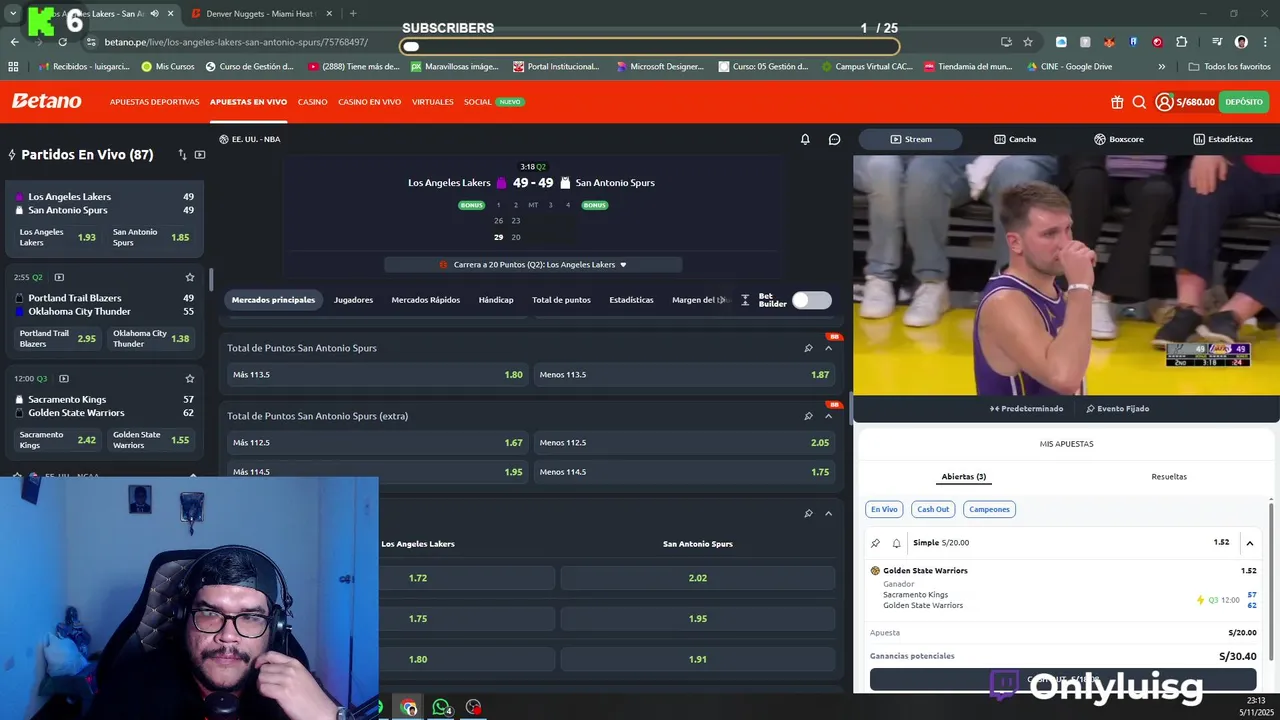Bet on Menos 112.5 at 2.05
The width and height of the screenshot is (1280, 720).
point(685,443)
